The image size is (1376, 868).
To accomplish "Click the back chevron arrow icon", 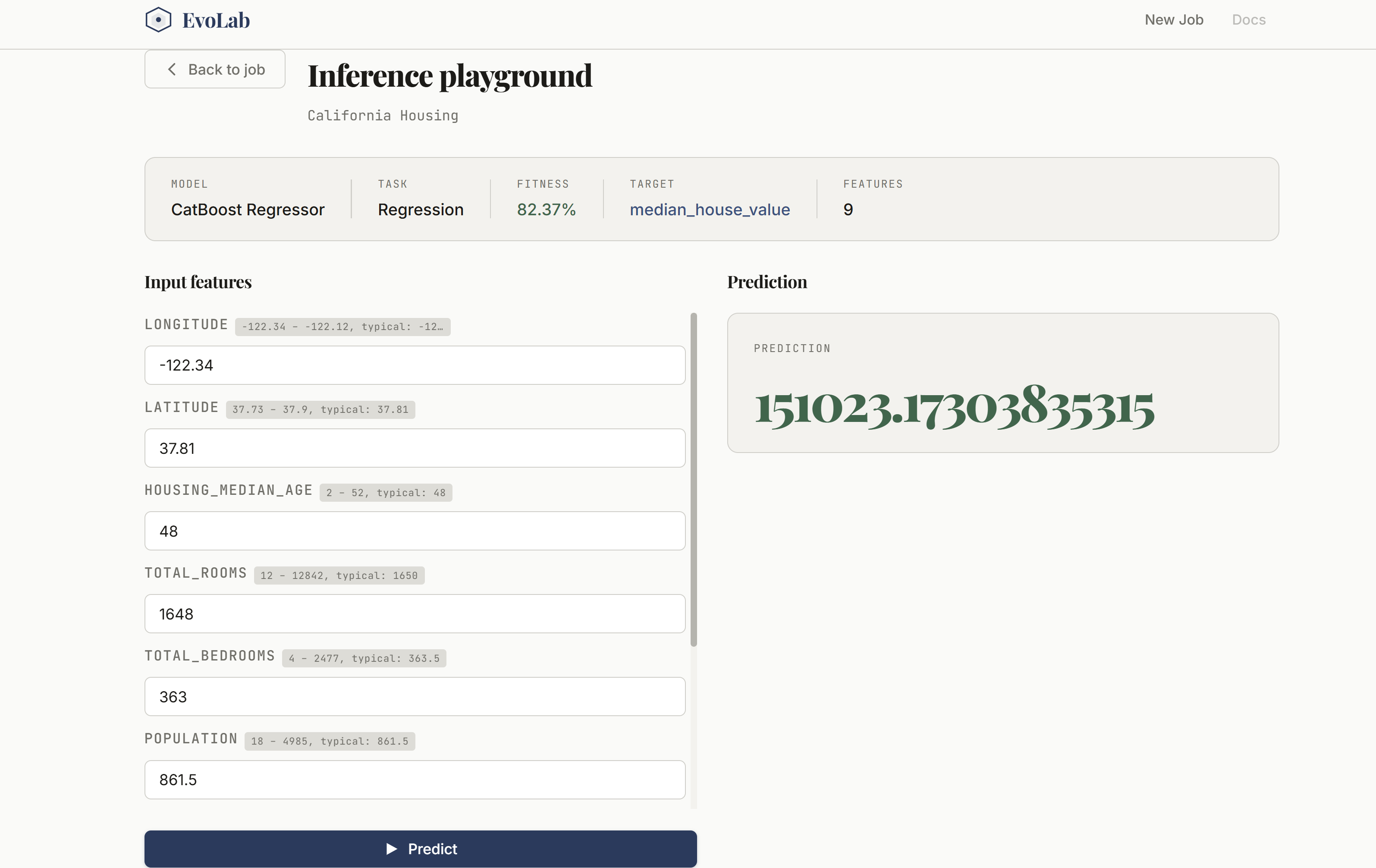I will (171, 69).
